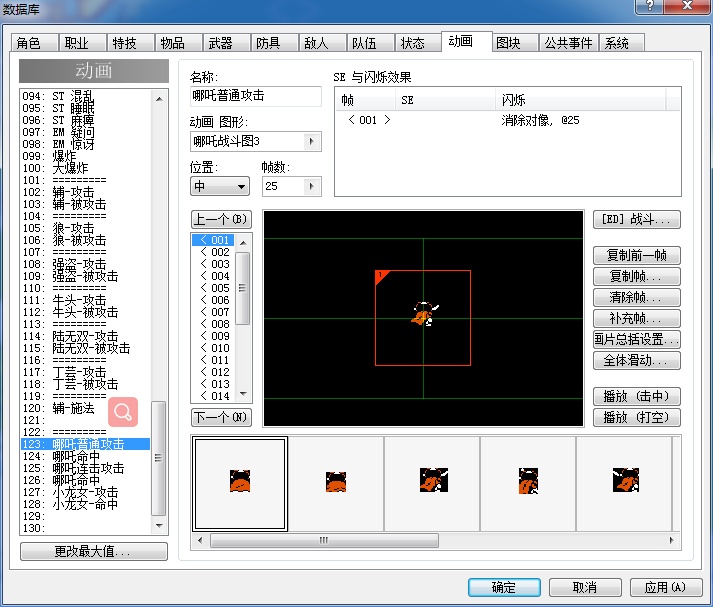Select animation 124: 哪吒命中
Viewport: 713px width, 607px height.
pyautogui.click(x=85, y=456)
